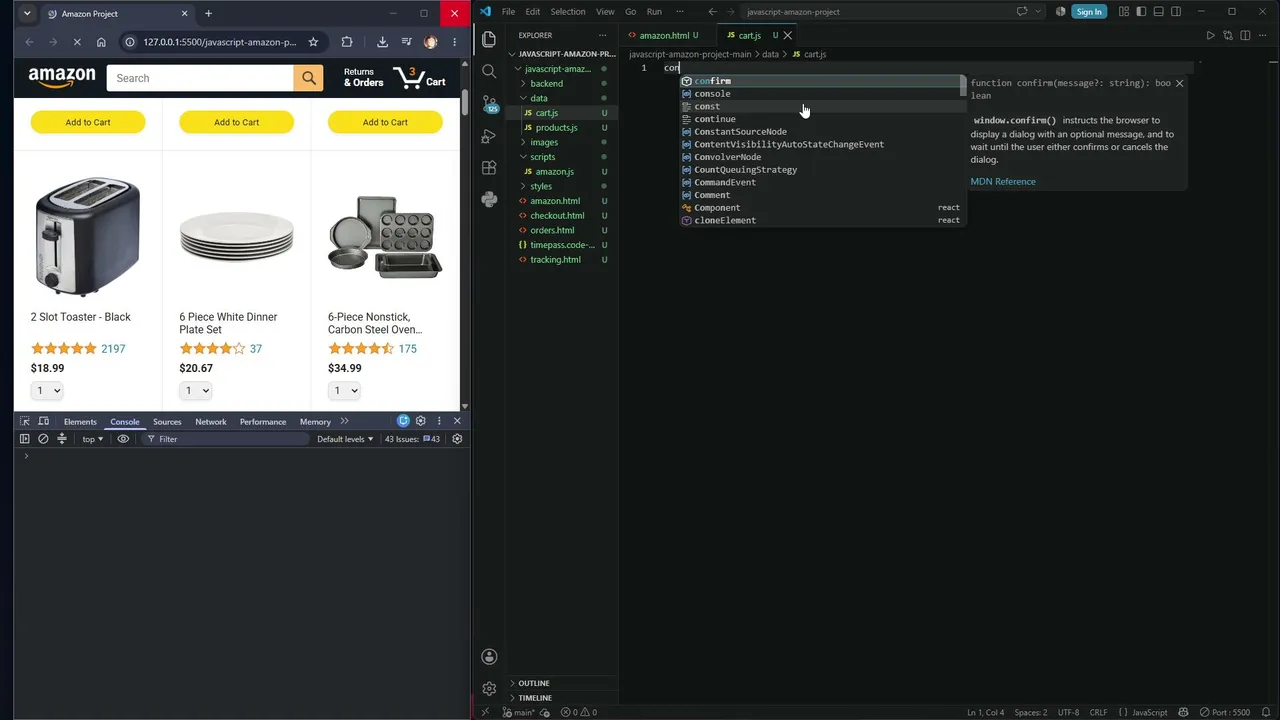Click Run Code play icon in editor

(x=1210, y=36)
